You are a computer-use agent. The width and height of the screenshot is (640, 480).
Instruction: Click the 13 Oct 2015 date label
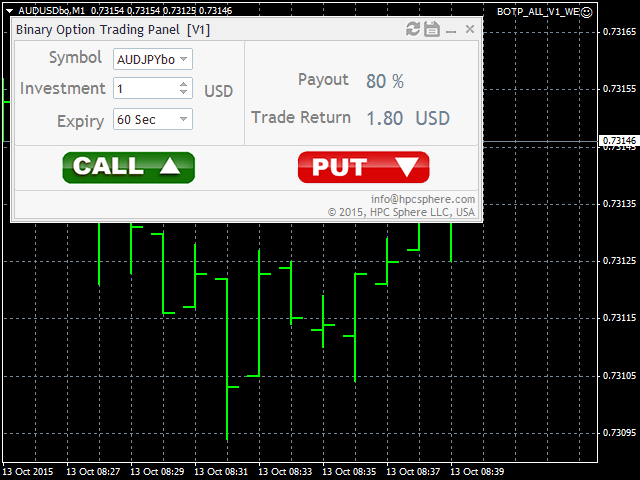pyautogui.click(x=28, y=472)
